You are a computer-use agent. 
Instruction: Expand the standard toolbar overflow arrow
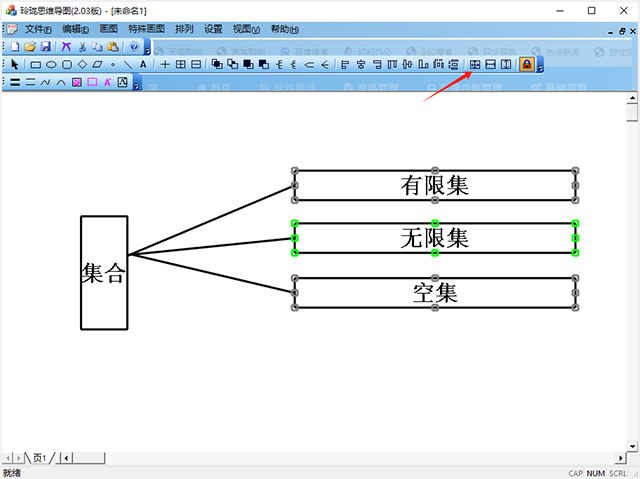click(147, 47)
